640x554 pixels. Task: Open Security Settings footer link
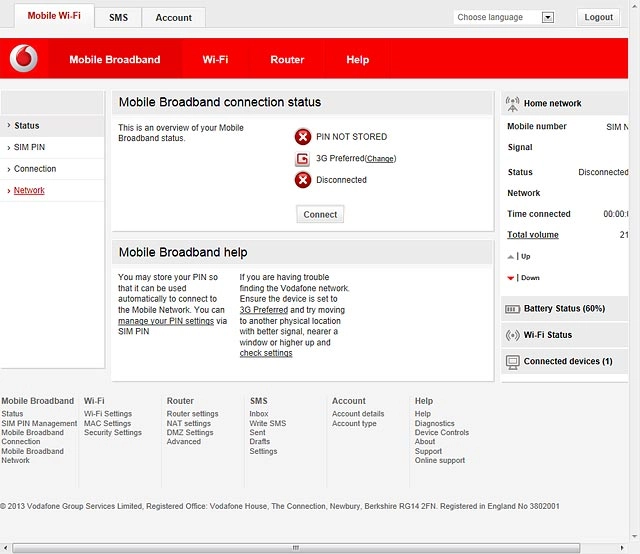113,432
